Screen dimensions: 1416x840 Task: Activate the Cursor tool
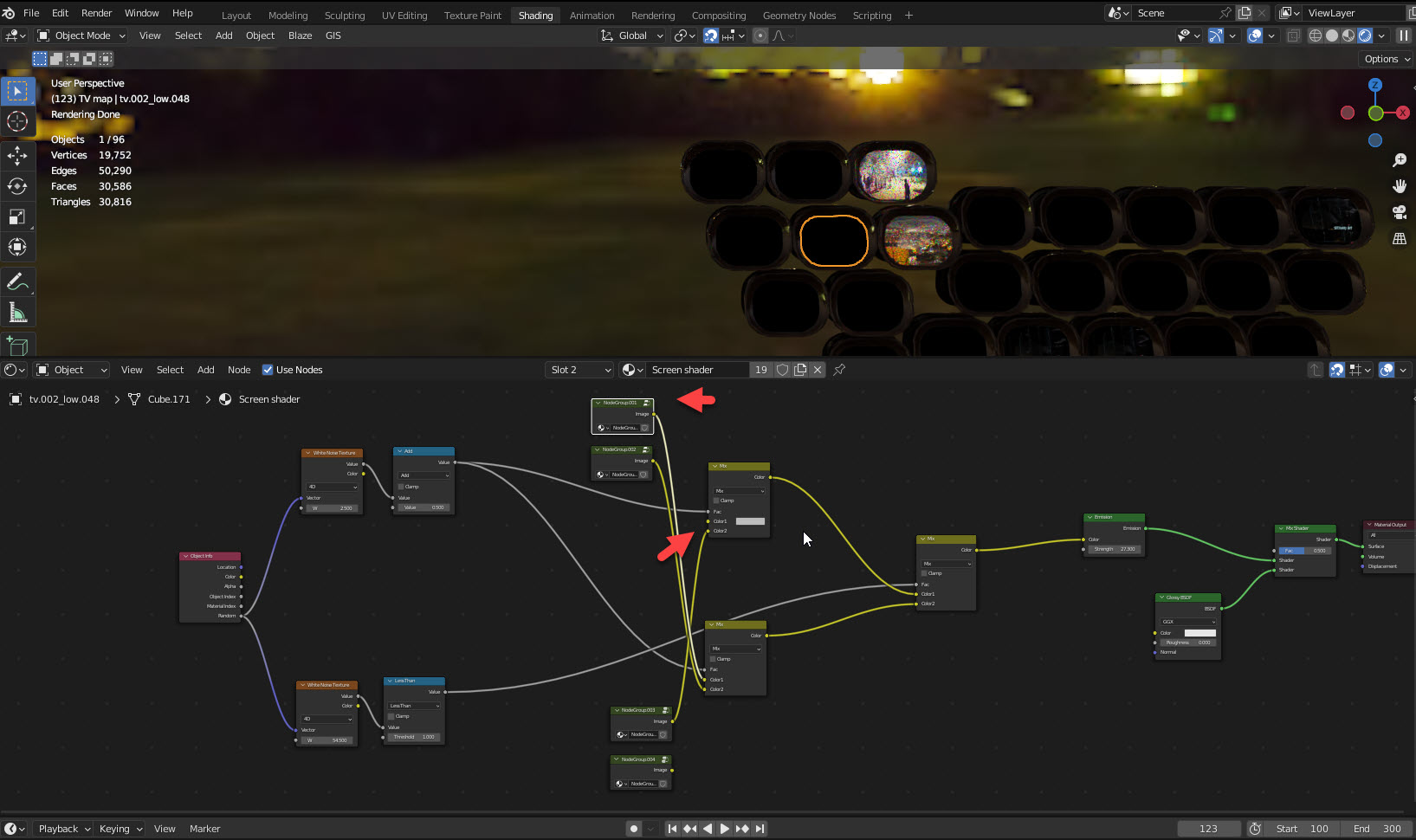17,122
